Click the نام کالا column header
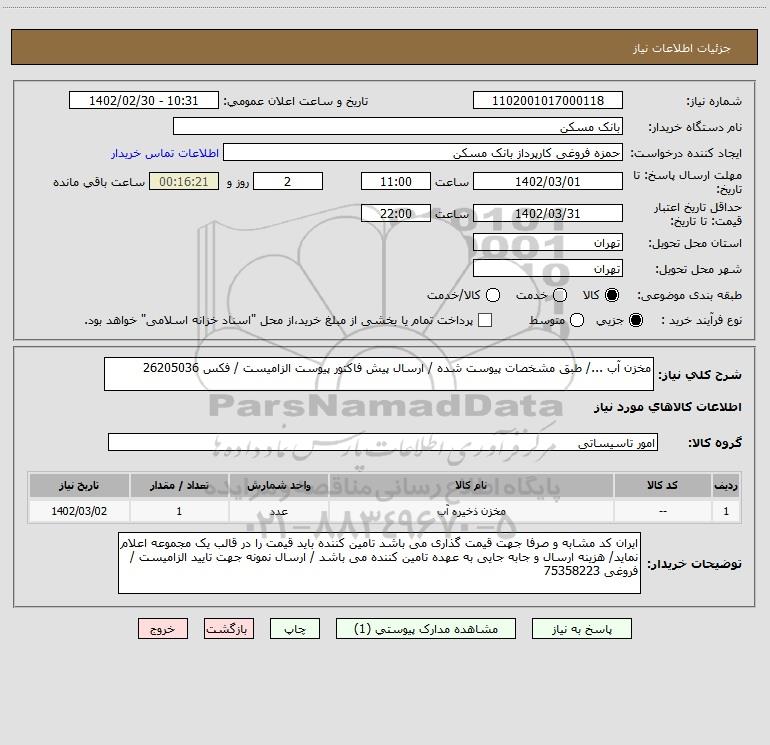Image resolution: width=770 pixels, height=745 pixels. point(471,485)
